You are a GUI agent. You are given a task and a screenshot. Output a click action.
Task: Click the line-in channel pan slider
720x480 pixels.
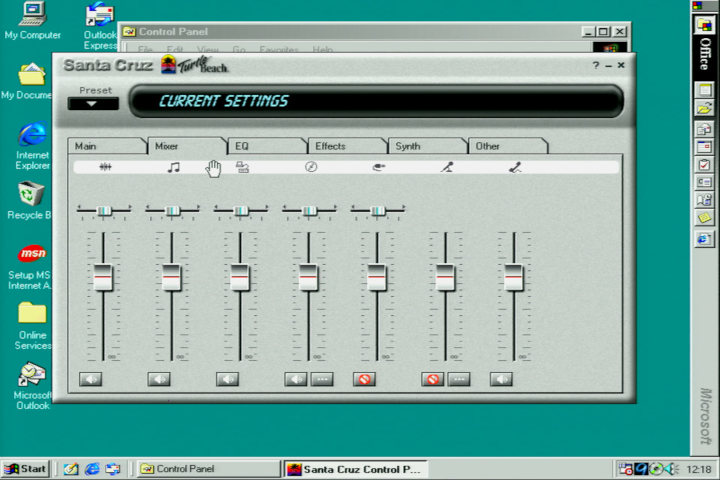(378, 210)
